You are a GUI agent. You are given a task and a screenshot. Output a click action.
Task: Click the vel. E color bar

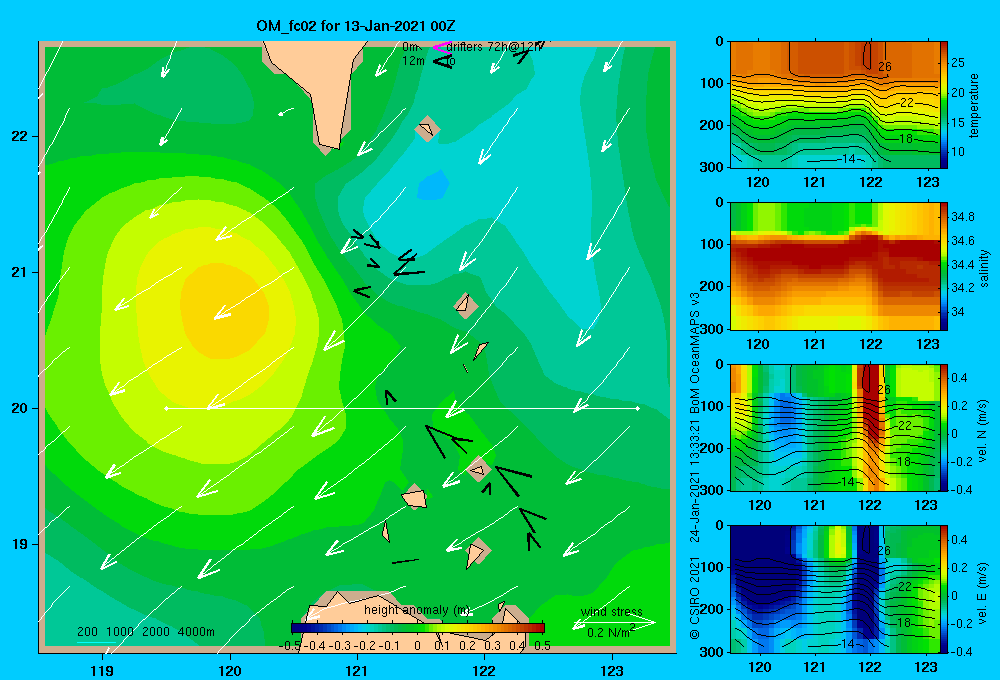pos(944,589)
